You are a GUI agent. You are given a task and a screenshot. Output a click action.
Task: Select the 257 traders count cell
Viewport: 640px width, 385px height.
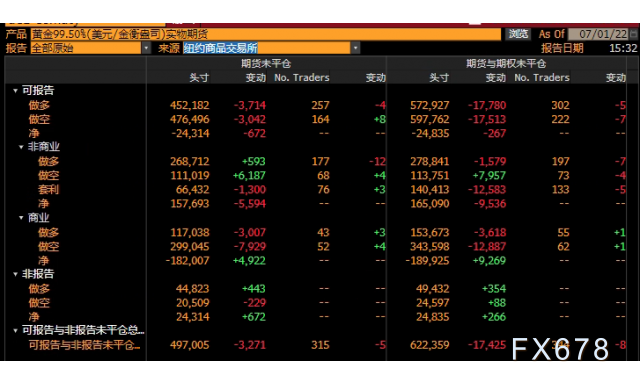[320, 105]
